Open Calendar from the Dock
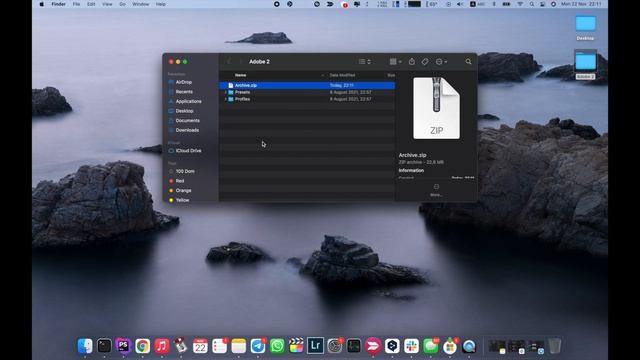This screenshot has height=360, width=640. (200, 346)
